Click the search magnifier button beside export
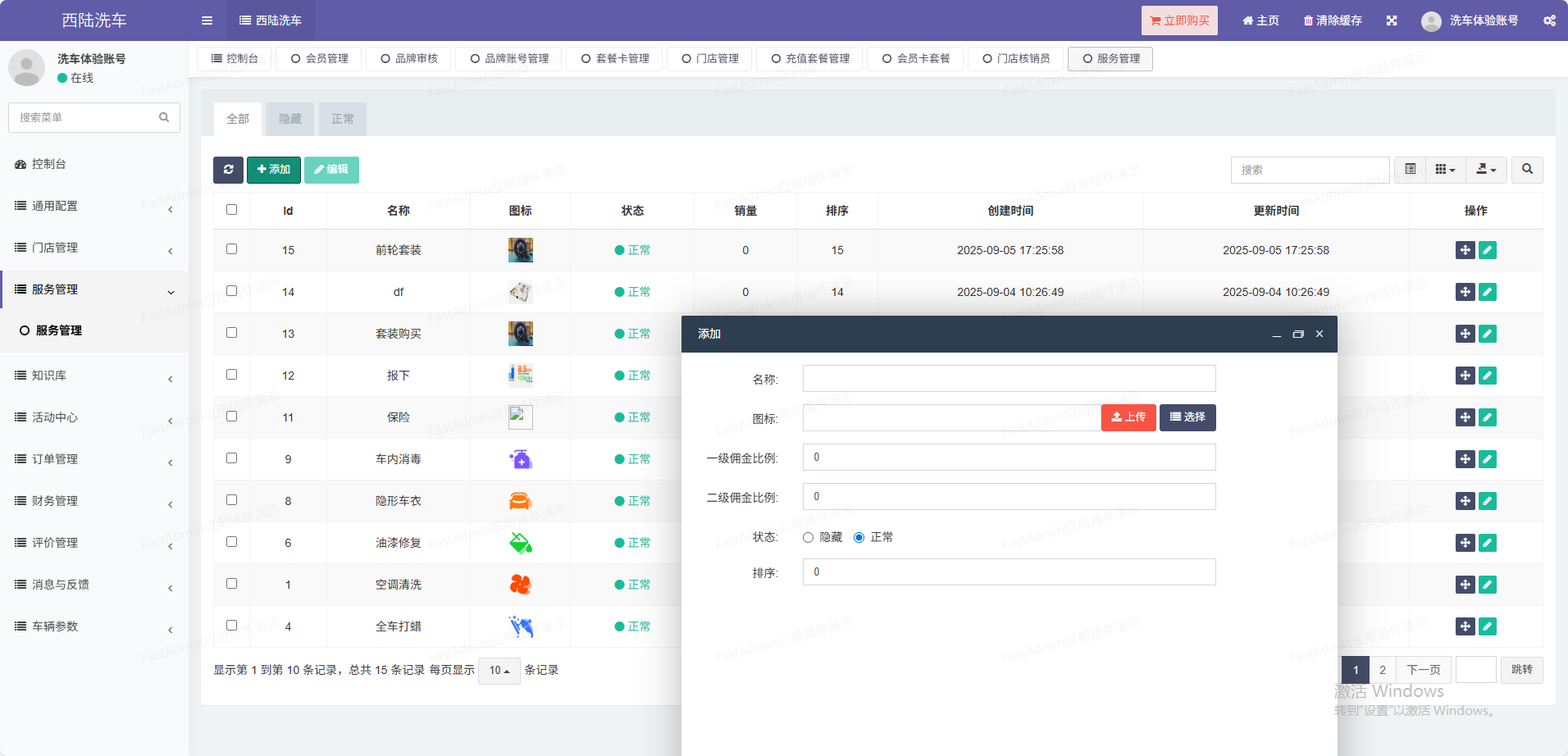Screen dimensions: 1568x756 (x=1527, y=170)
